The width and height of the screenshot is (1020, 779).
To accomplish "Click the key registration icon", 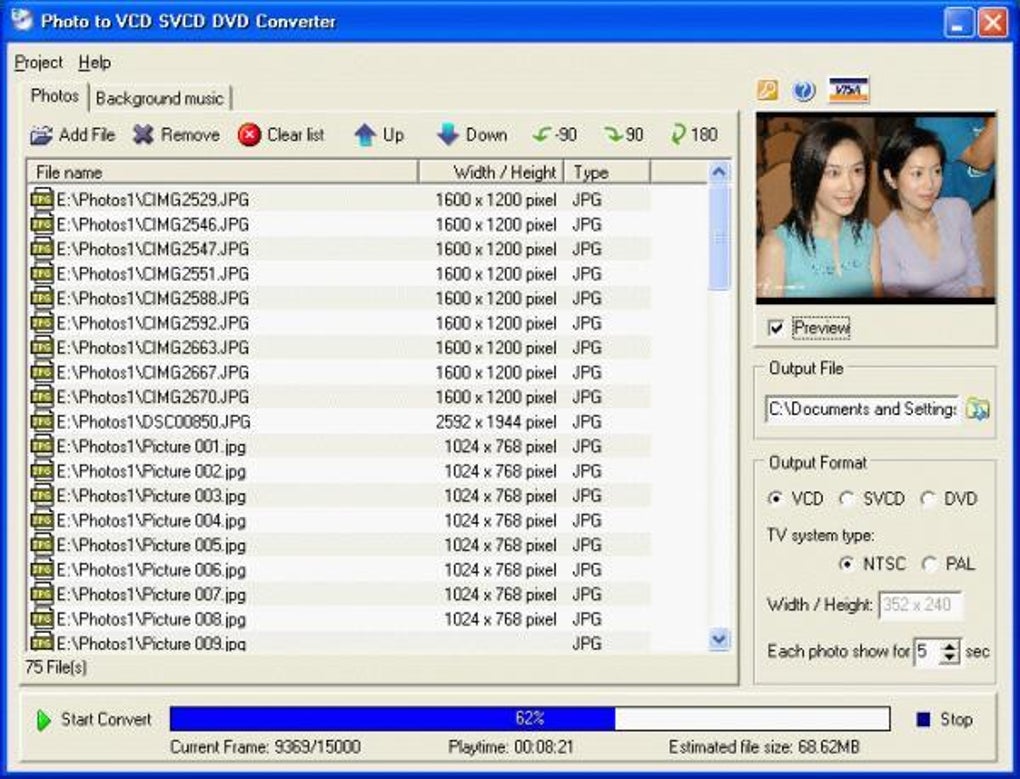I will [767, 91].
